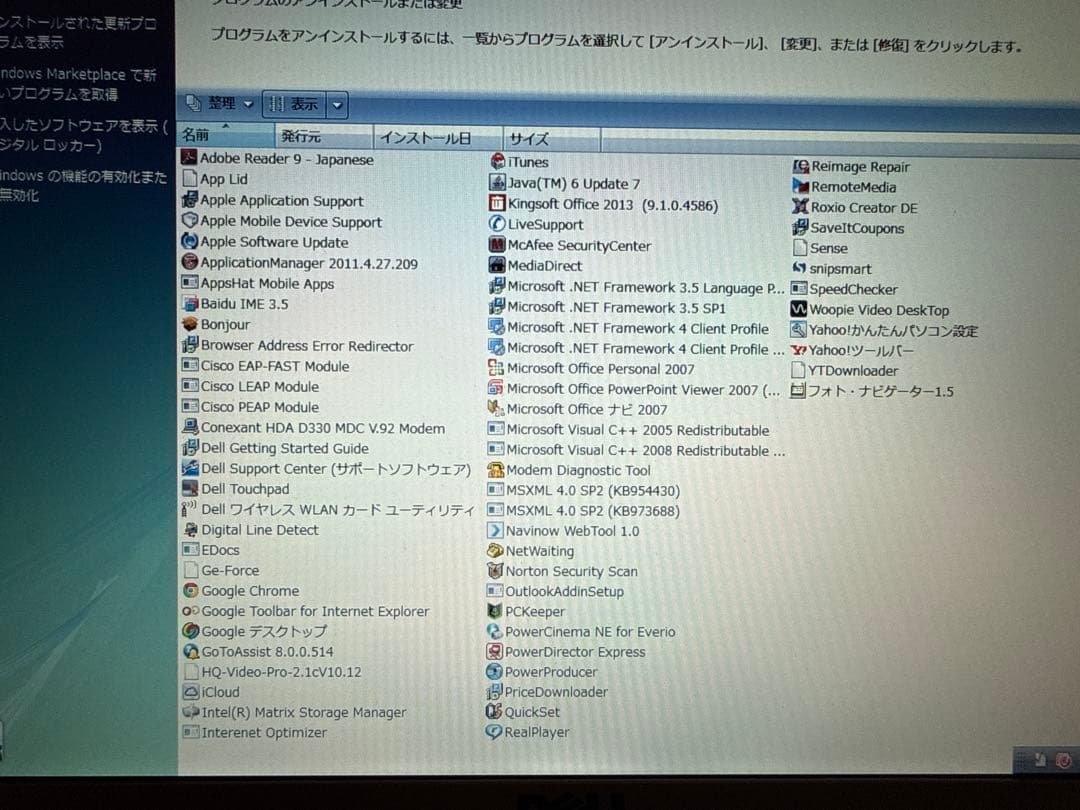Select the YTDownloader entry
The image size is (1080, 810).
[844, 370]
